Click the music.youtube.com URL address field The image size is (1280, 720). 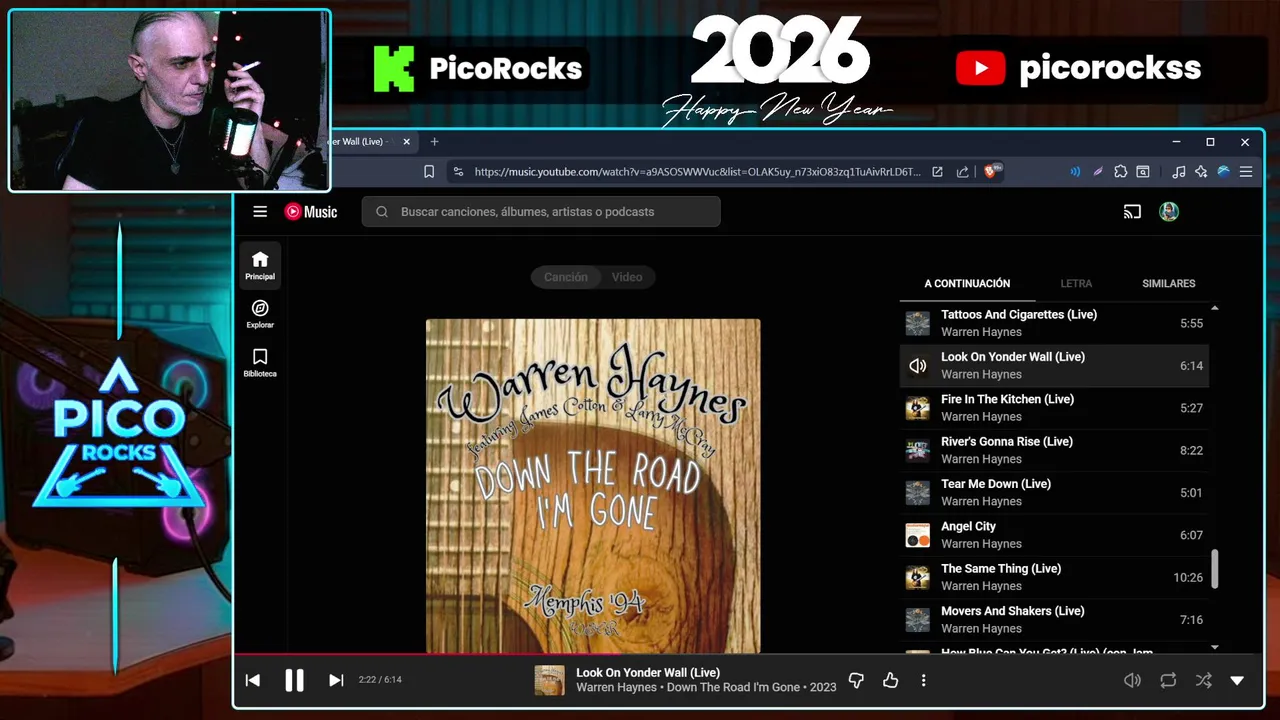(697, 172)
